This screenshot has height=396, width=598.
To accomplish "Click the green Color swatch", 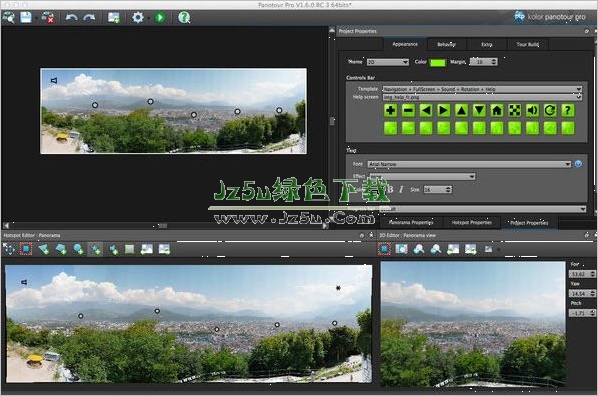I will coord(438,63).
